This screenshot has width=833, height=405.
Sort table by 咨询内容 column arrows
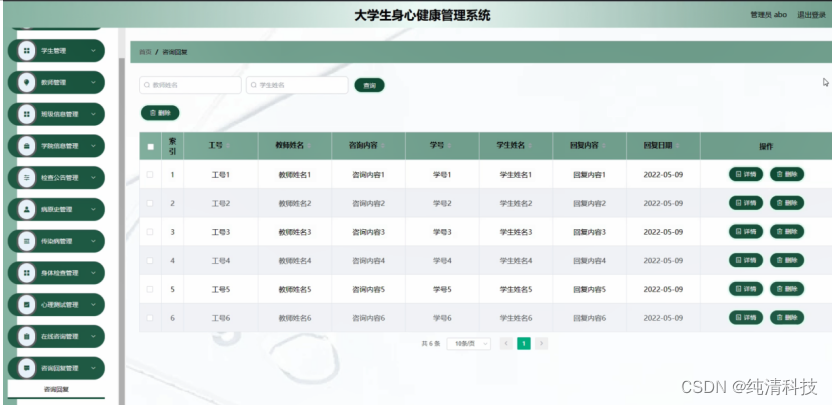tap(382, 146)
